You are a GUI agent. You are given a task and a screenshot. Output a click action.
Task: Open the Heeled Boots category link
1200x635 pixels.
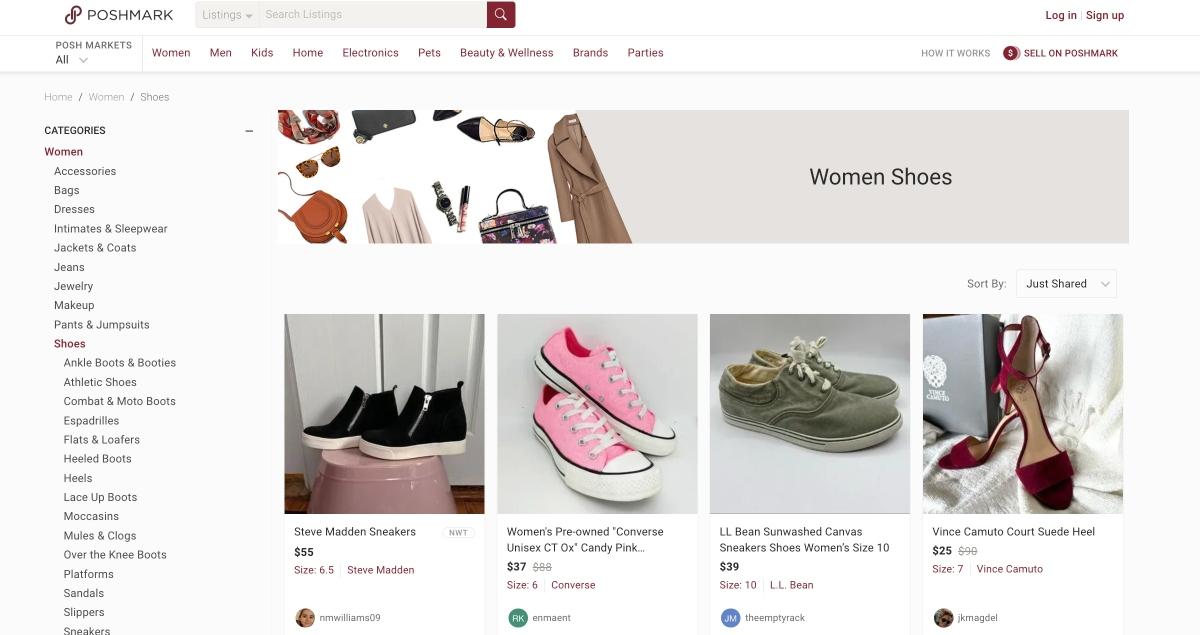pos(97,458)
